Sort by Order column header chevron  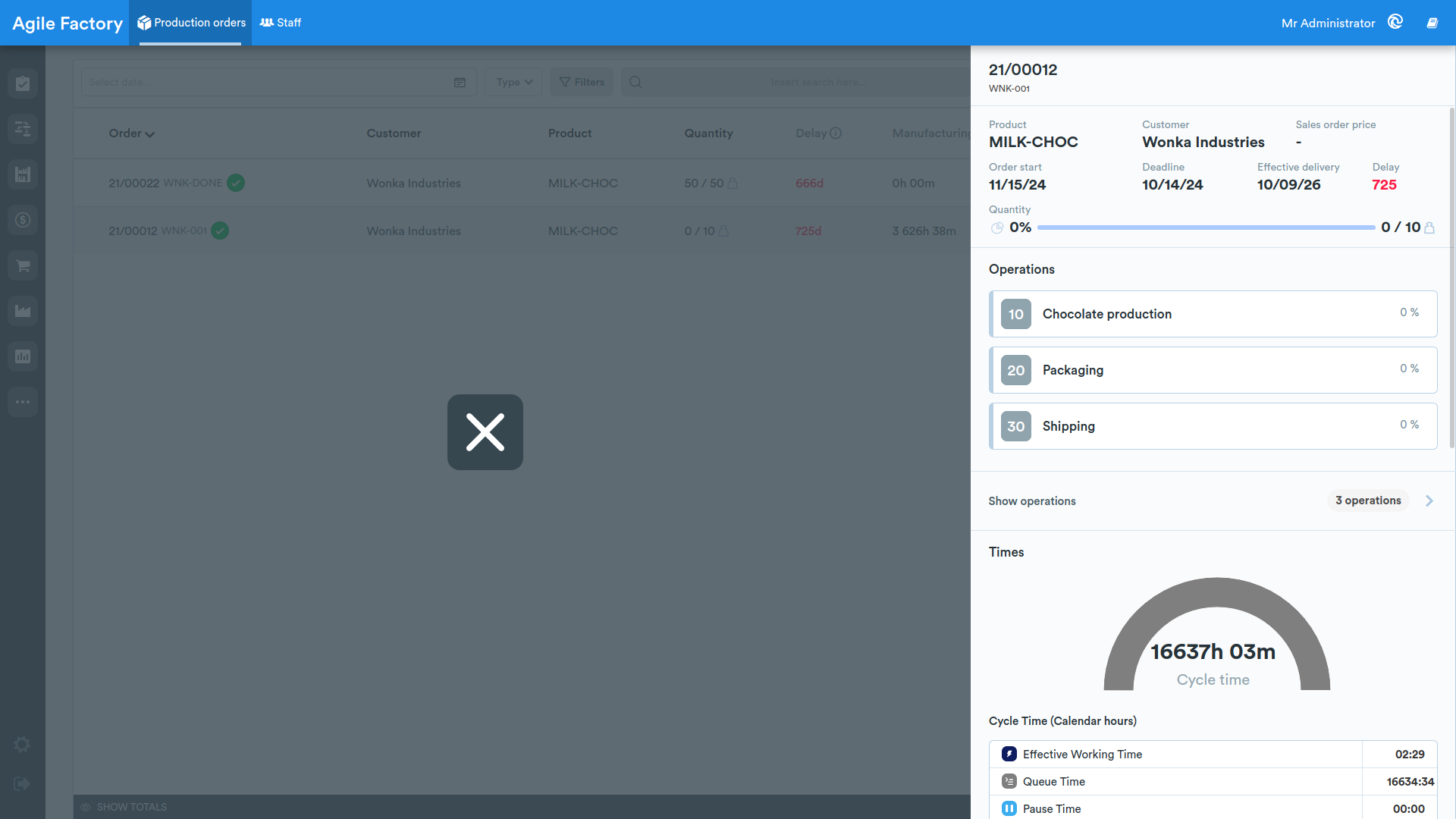pos(150,134)
